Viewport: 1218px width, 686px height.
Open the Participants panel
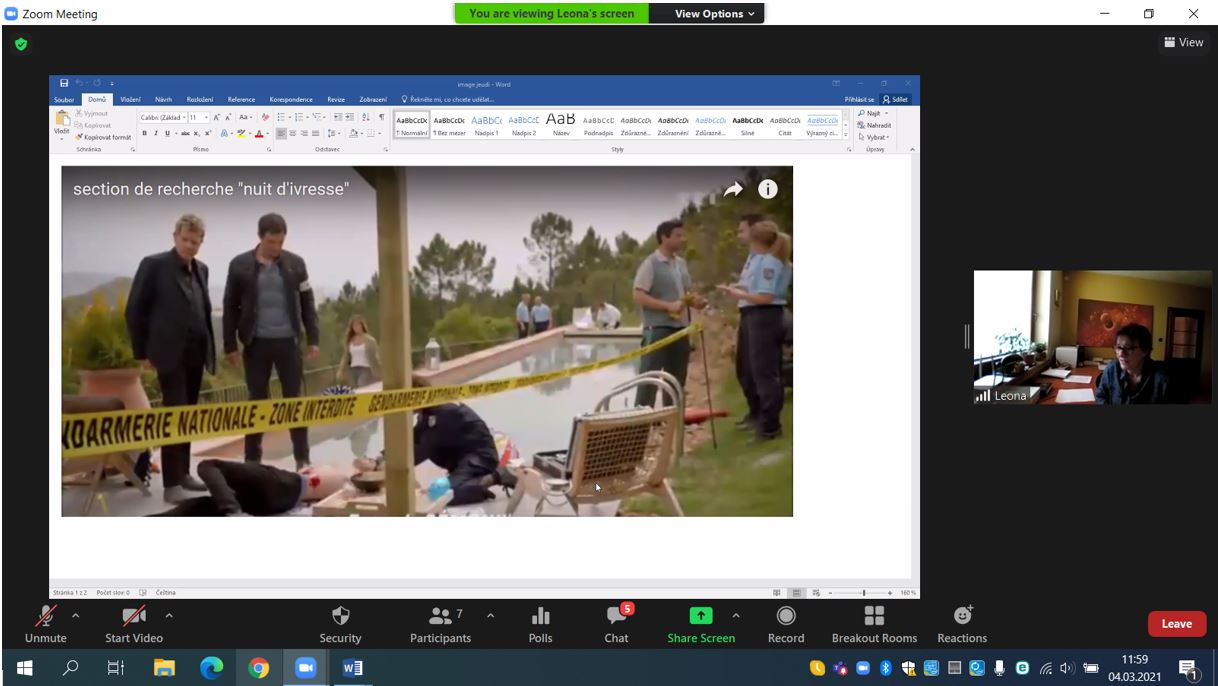coord(440,625)
